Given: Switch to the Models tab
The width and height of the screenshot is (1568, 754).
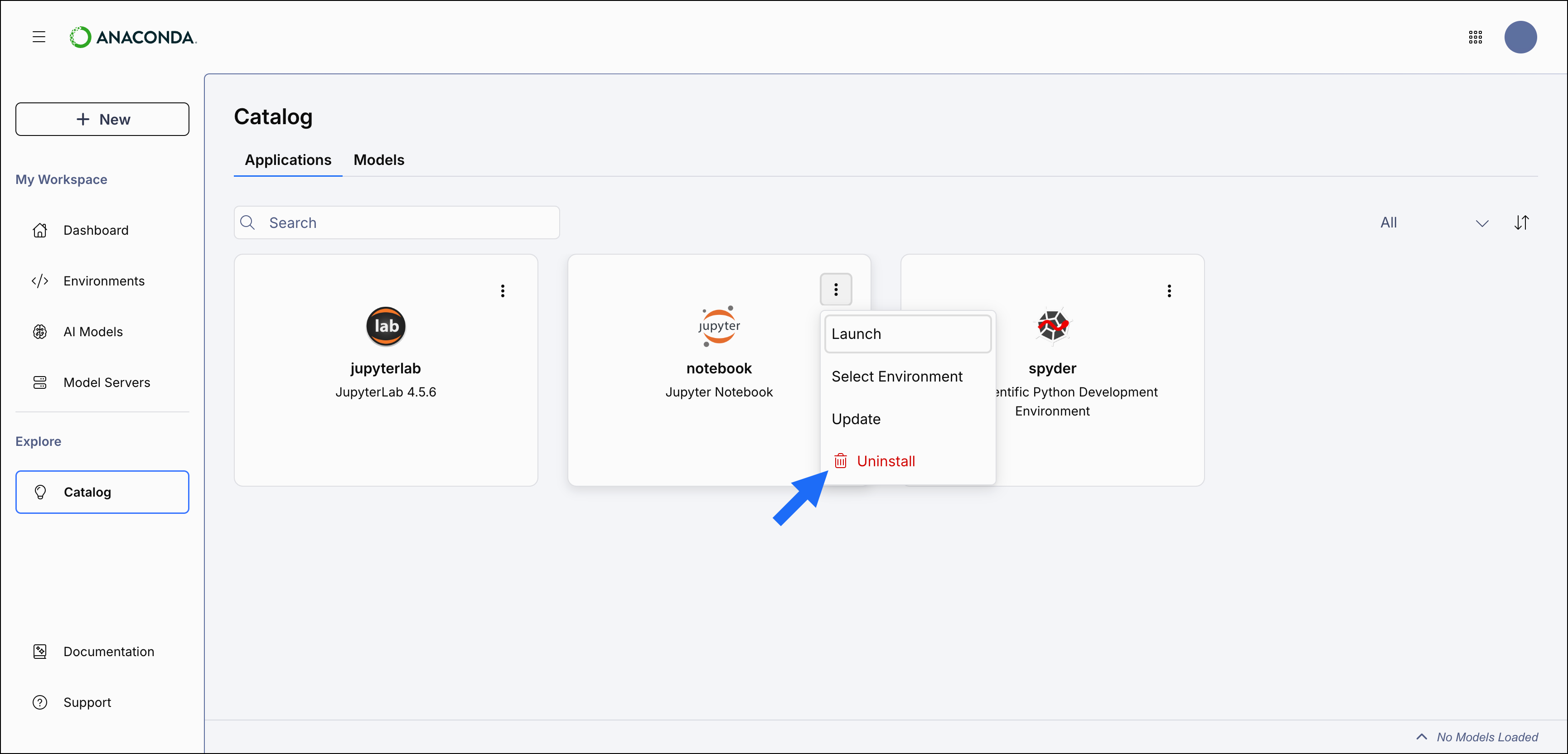Looking at the screenshot, I should [378, 159].
